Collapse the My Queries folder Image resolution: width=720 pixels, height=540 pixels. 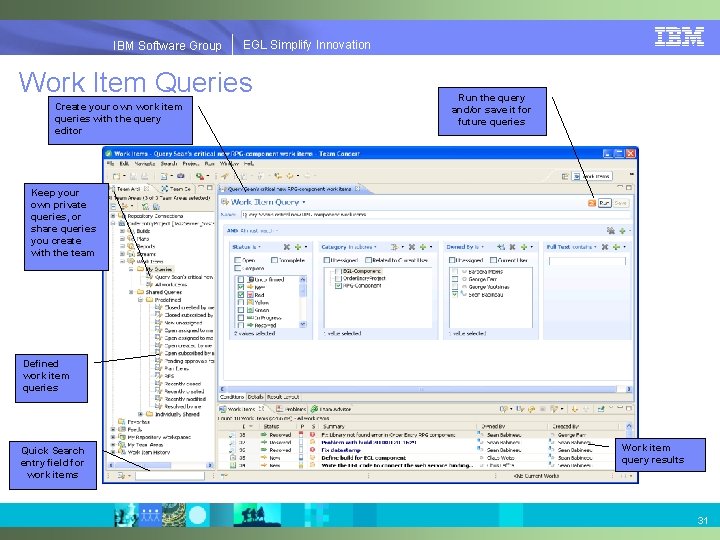click(x=131, y=269)
